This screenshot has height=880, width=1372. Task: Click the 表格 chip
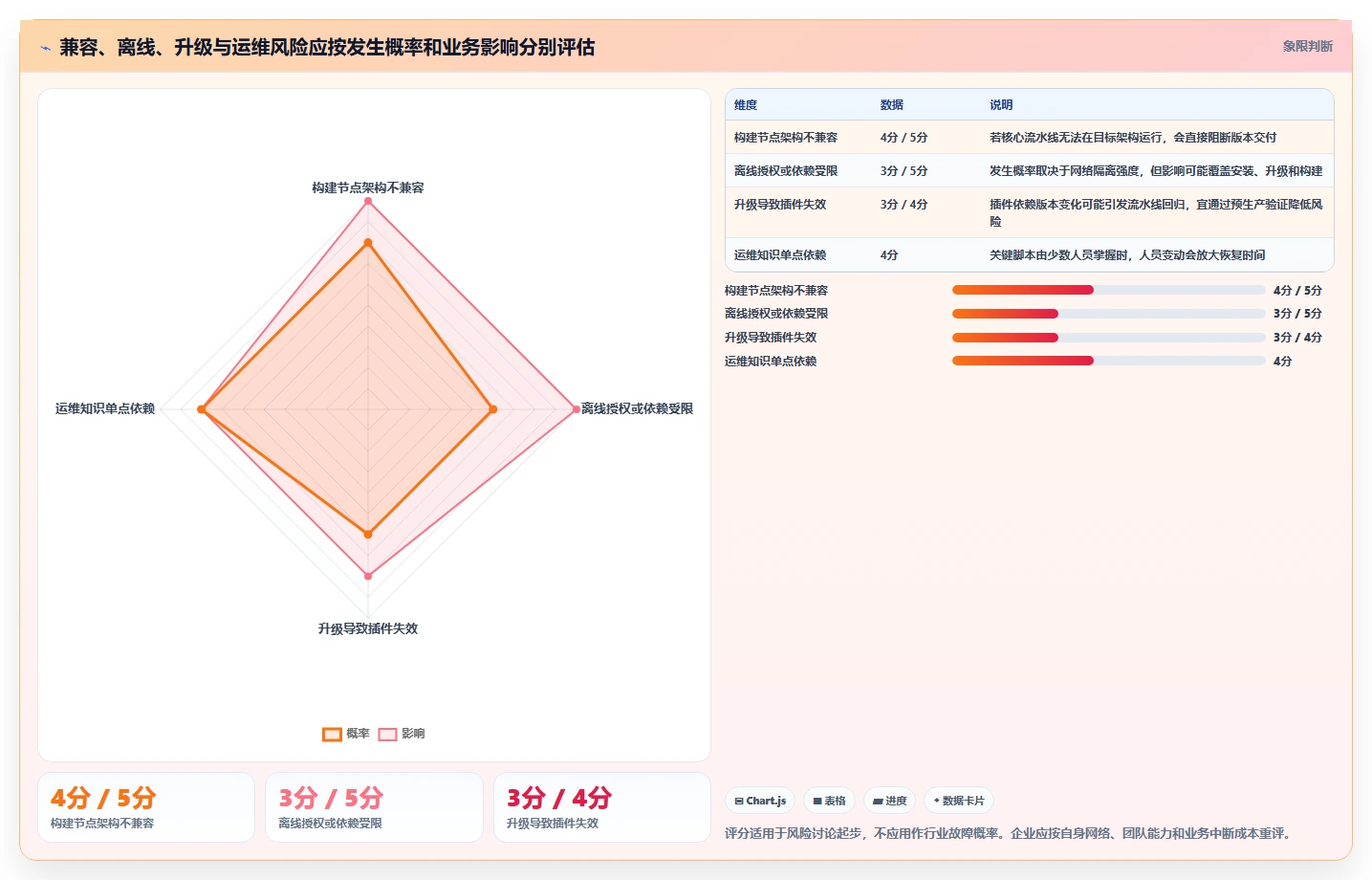[829, 801]
